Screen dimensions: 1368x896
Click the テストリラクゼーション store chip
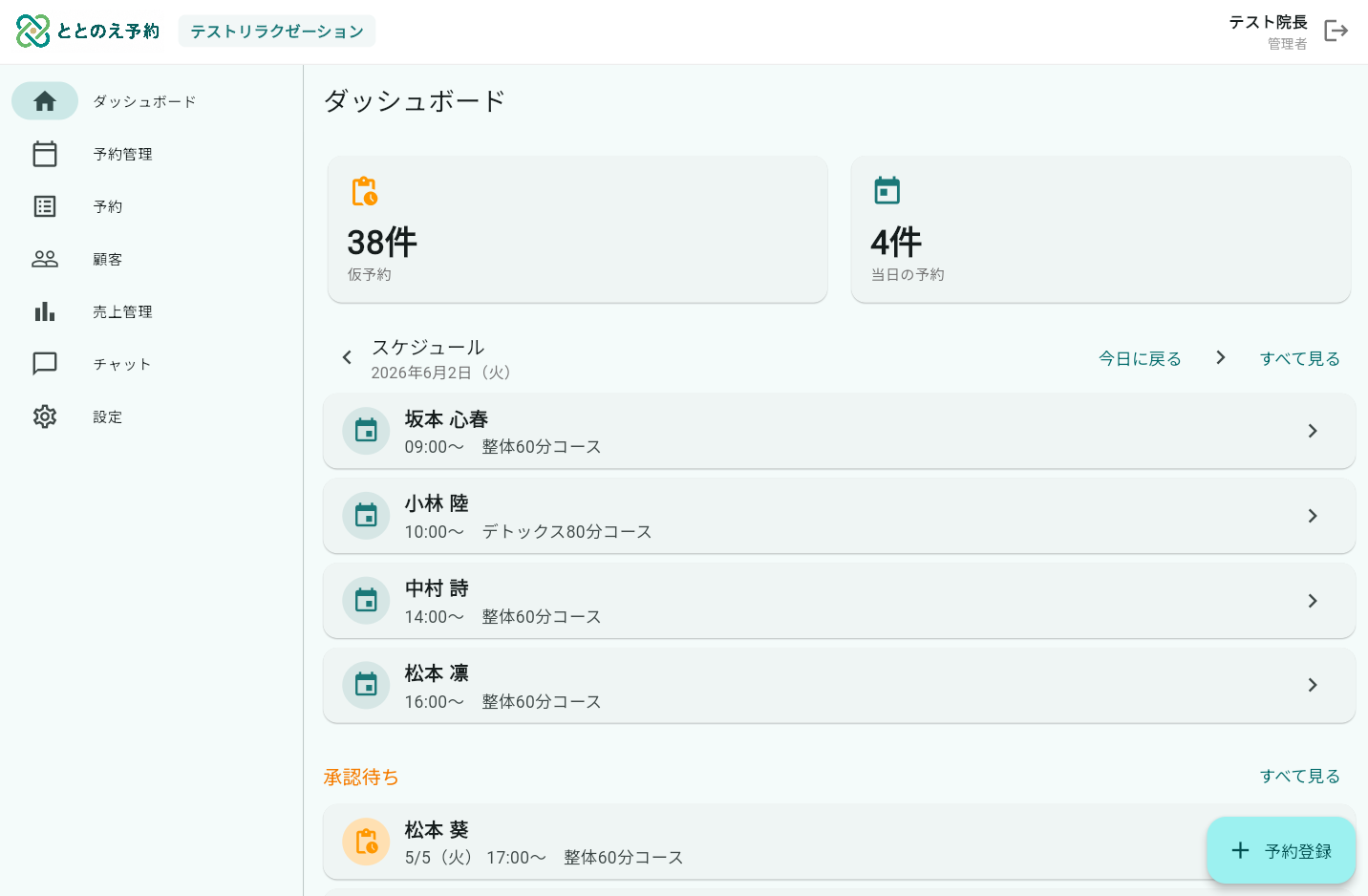(277, 32)
